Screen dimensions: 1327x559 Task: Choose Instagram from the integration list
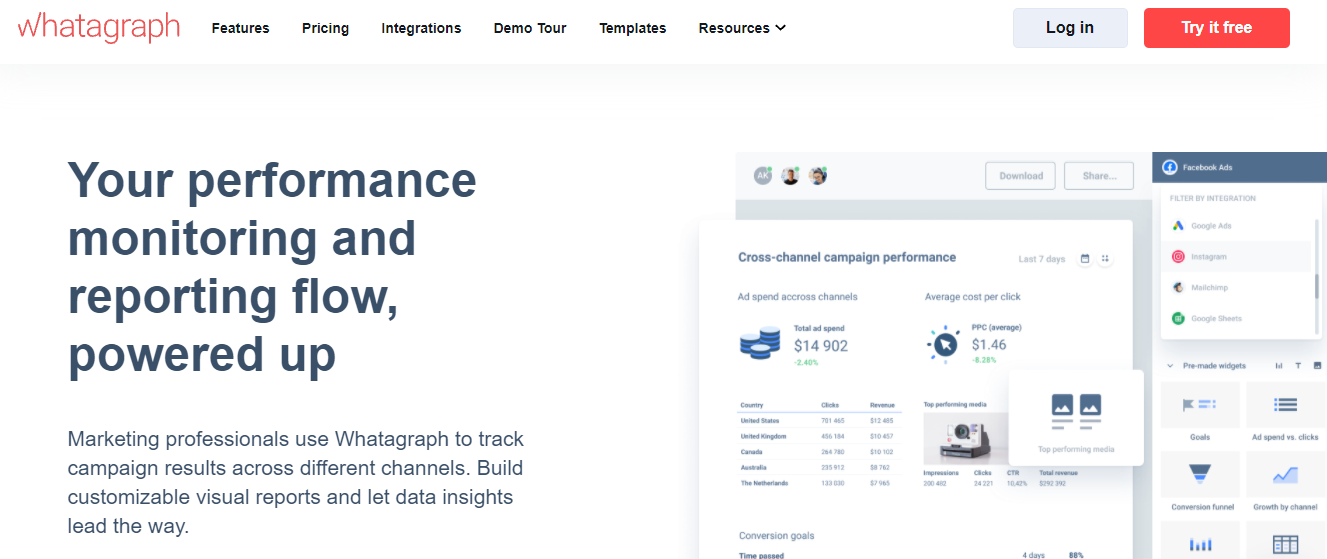(1208, 257)
